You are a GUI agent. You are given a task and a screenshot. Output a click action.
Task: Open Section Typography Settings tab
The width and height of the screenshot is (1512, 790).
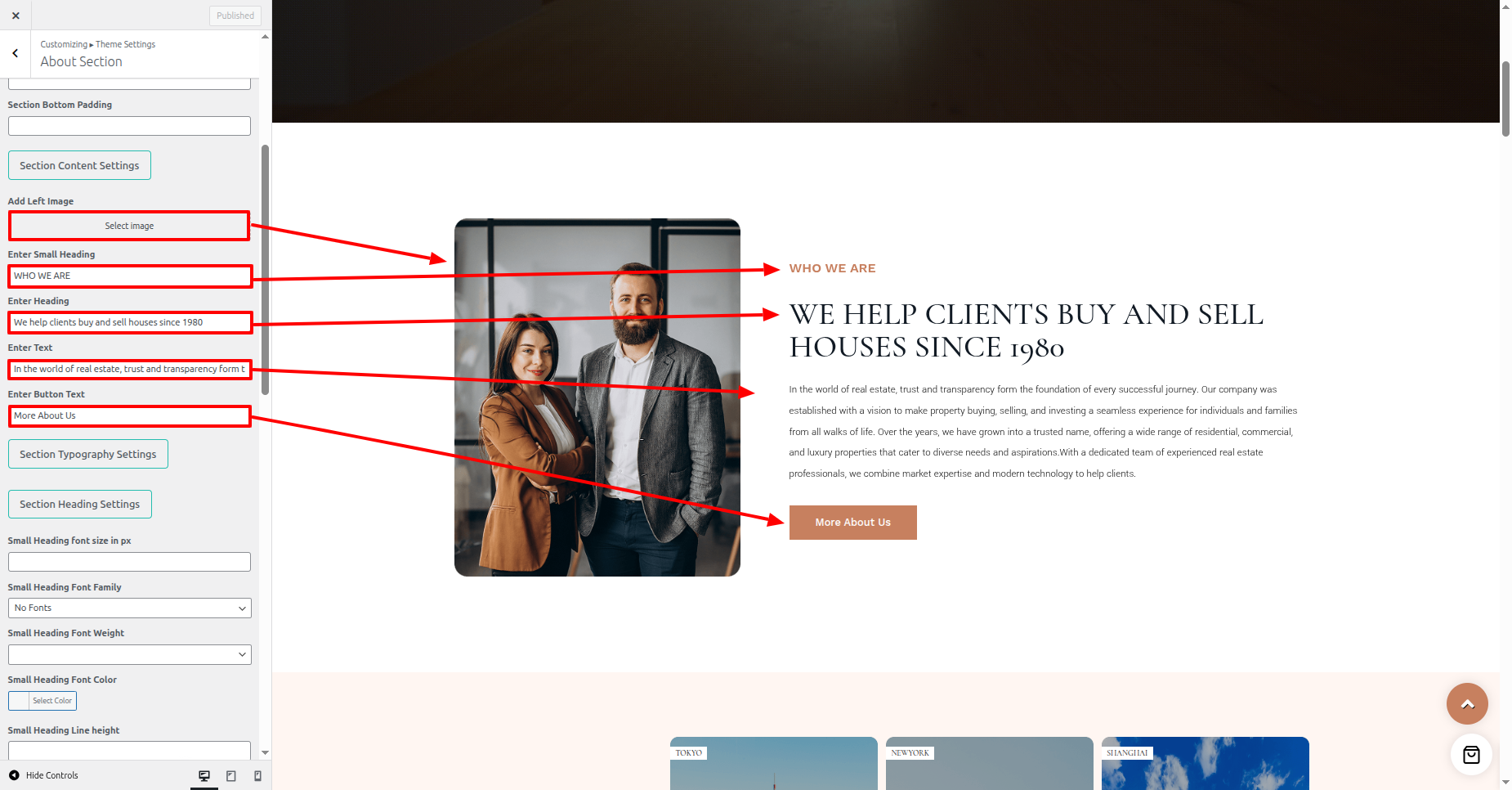coord(88,454)
